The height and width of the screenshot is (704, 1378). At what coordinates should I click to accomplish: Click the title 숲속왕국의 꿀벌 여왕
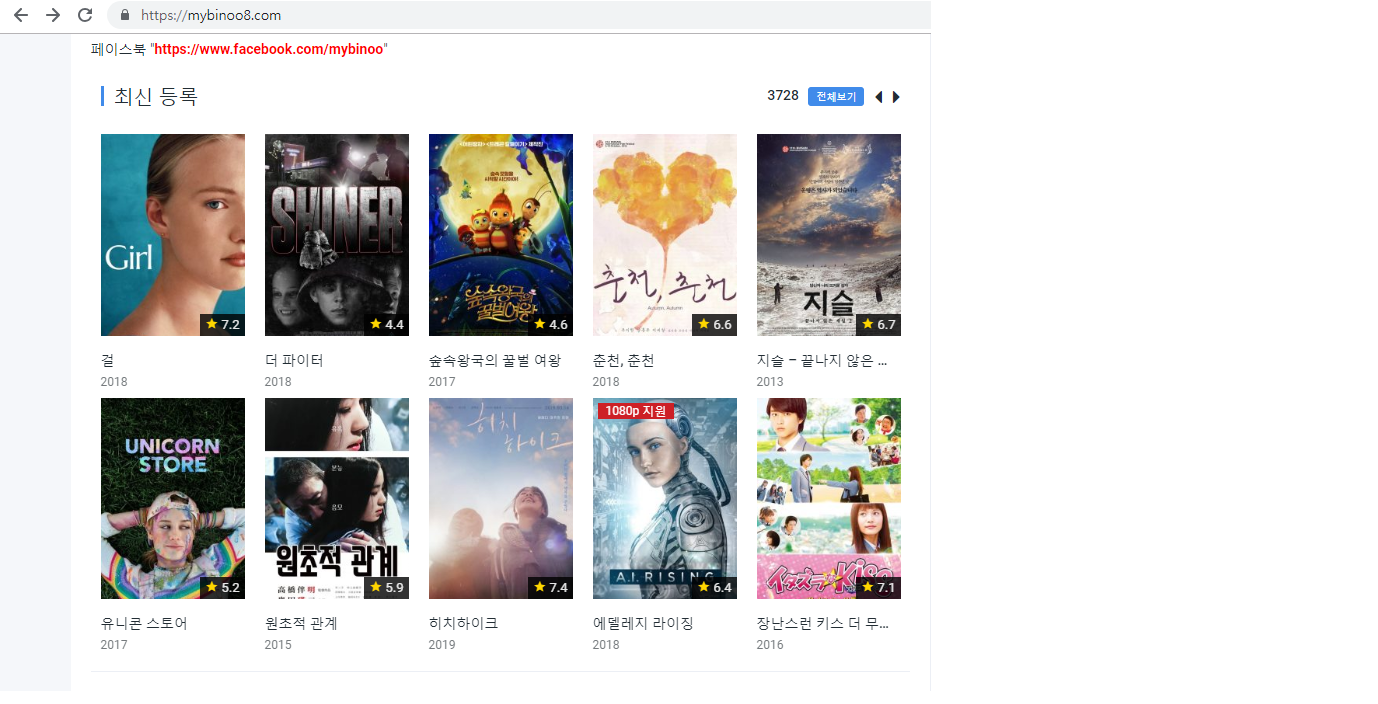[x=495, y=360]
